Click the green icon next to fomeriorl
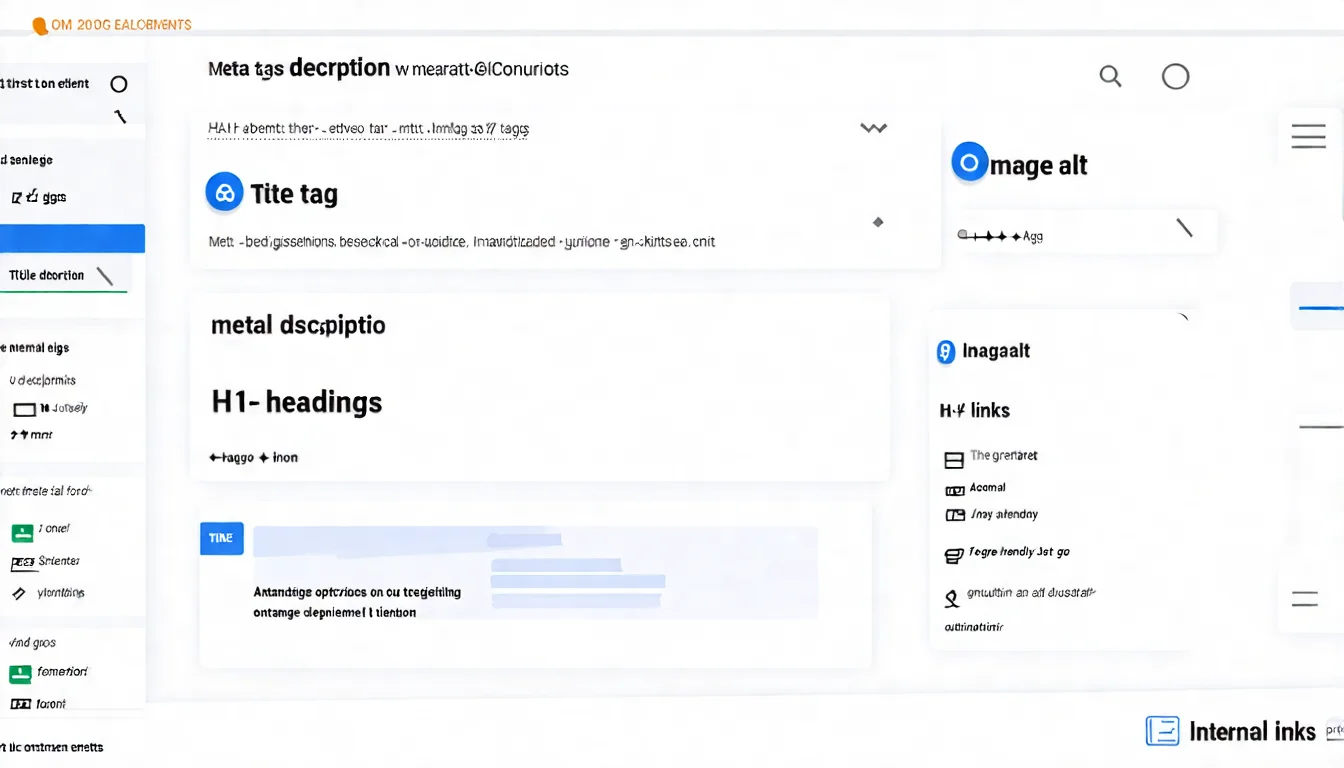The width and height of the screenshot is (1344, 768). pos(22,675)
